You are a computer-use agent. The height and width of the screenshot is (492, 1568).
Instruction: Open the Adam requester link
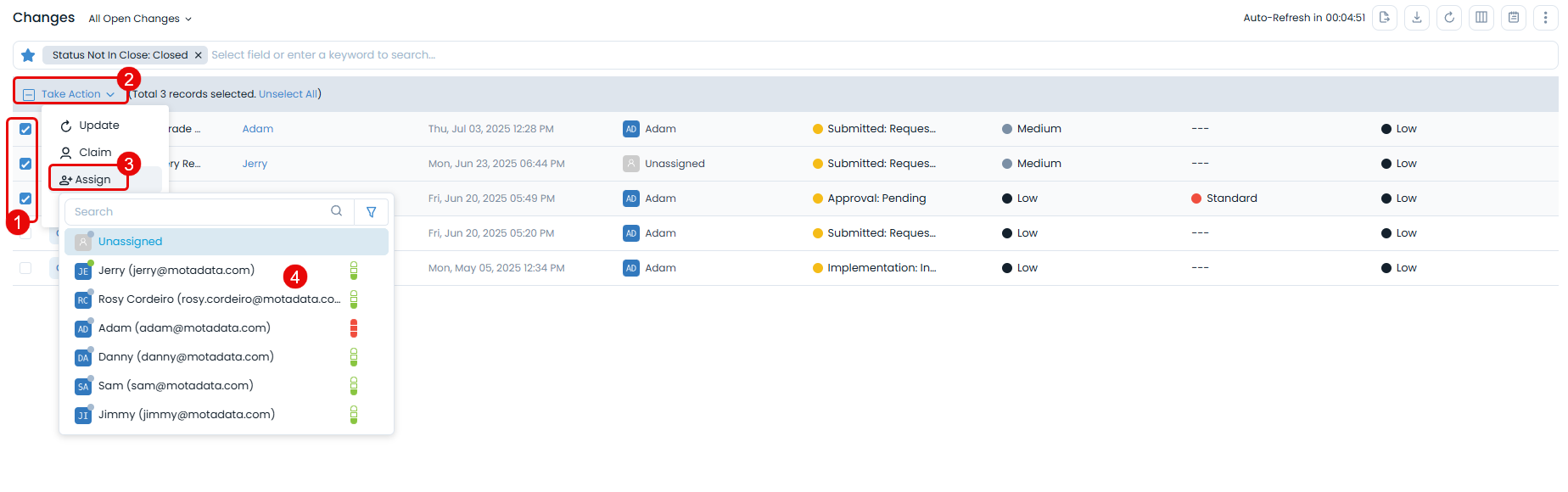point(258,129)
